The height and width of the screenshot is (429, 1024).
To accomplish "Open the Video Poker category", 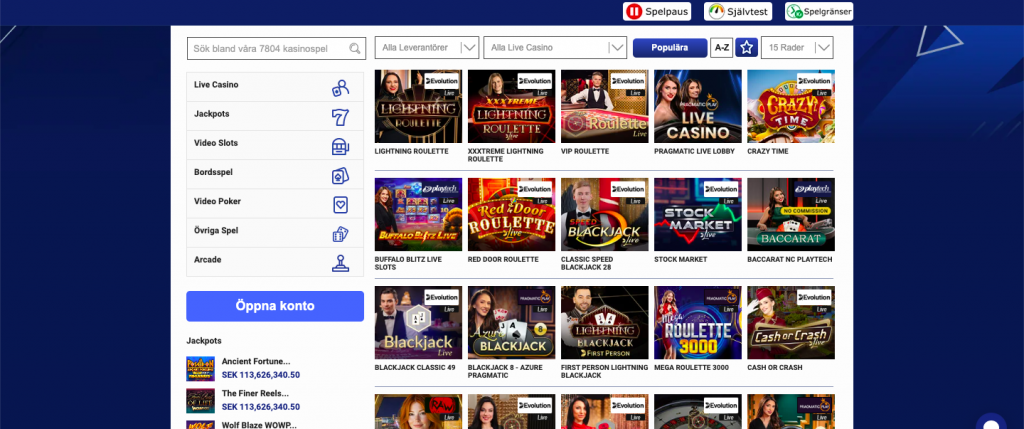I will (x=275, y=204).
